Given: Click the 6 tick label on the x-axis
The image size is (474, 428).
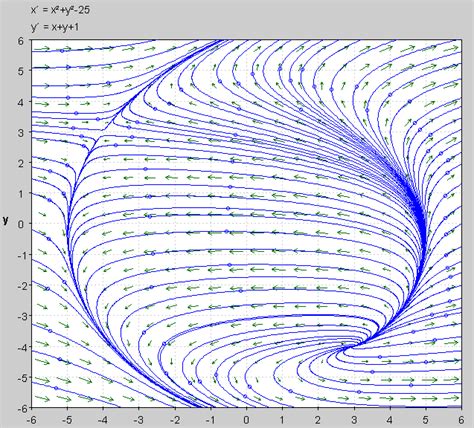Looking at the screenshot, I should 461,419.
